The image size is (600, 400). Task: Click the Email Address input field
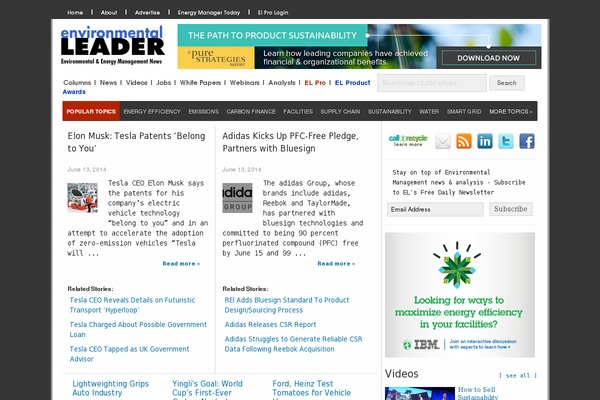click(435, 209)
